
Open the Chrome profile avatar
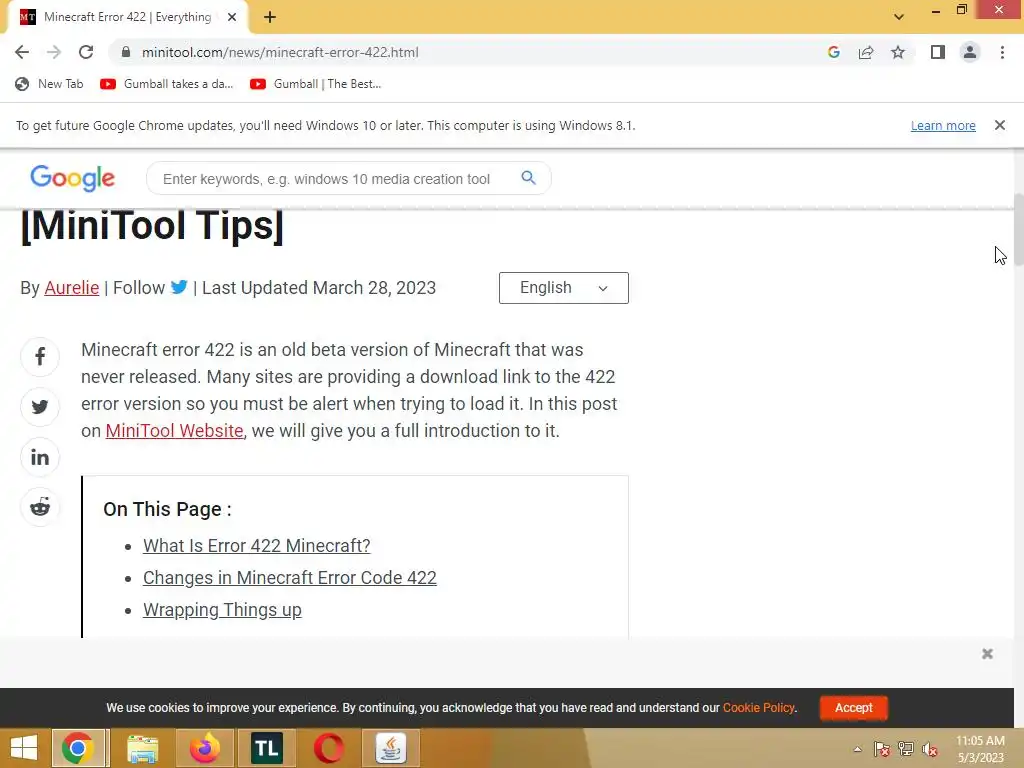(x=970, y=52)
